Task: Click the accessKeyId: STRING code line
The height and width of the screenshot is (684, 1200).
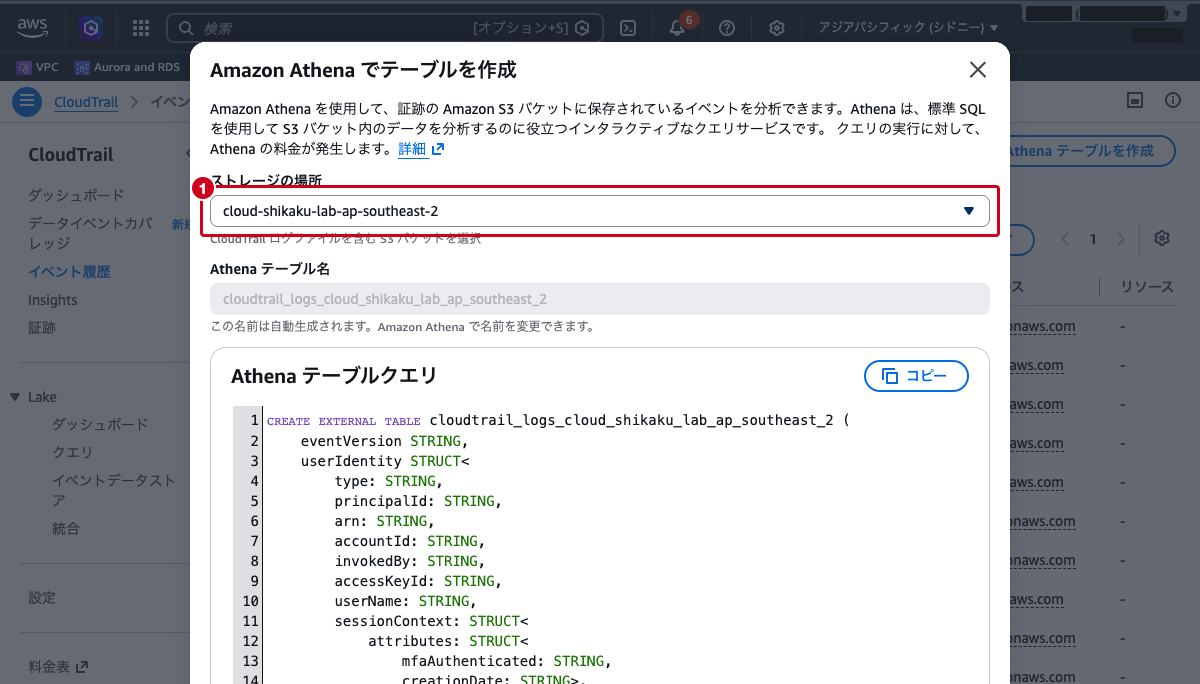Action: coord(418,580)
